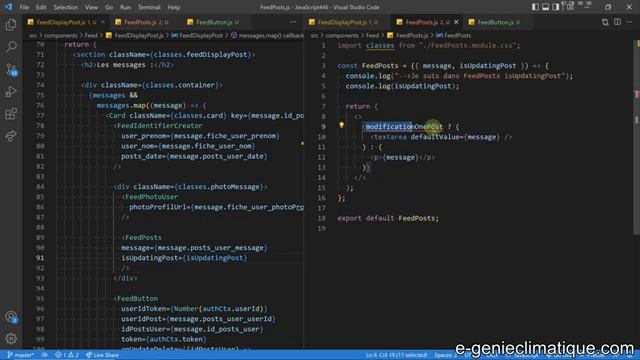
Task: Click 'FeedPosts' symbol in right breadcrumb
Action: pos(457,36)
